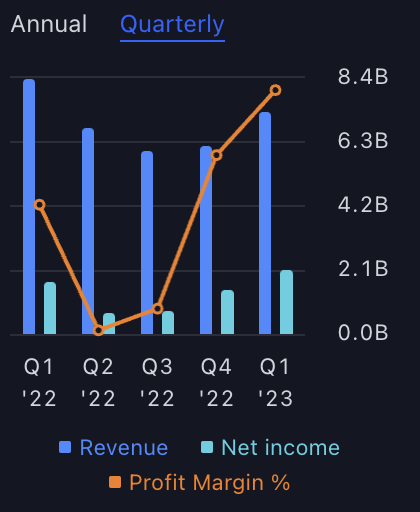420x512 pixels.
Task: Click the Q1 '23 profit margin point
Action: (x=276, y=90)
